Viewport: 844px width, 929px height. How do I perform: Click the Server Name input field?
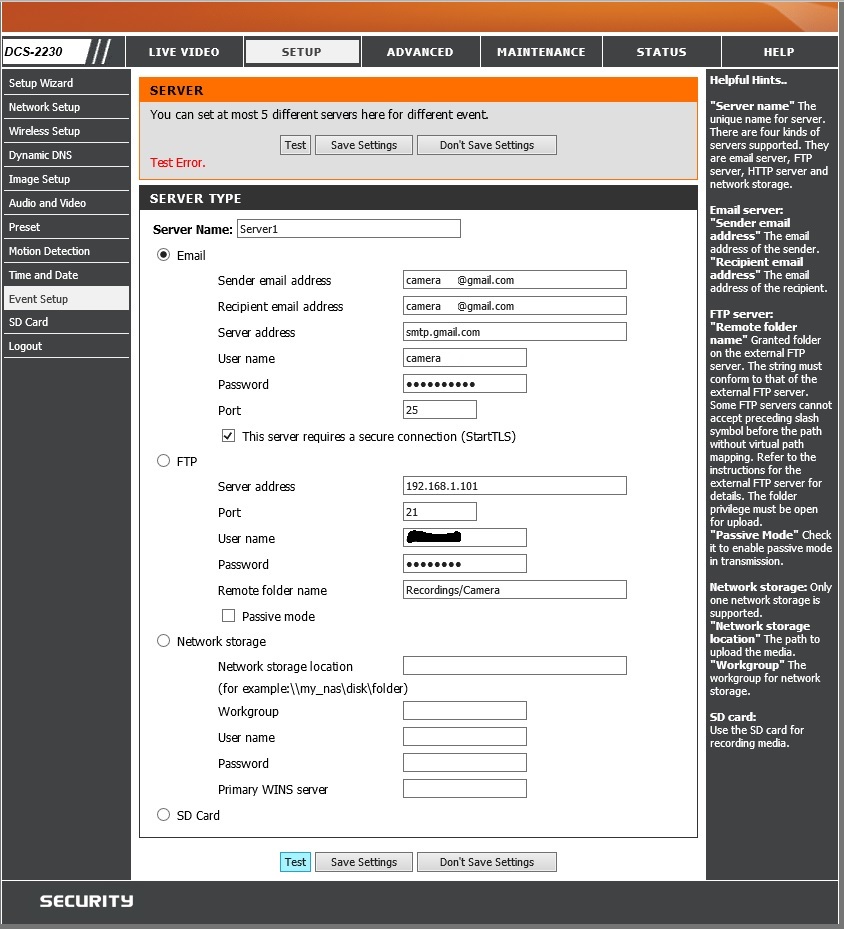click(x=348, y=229)
